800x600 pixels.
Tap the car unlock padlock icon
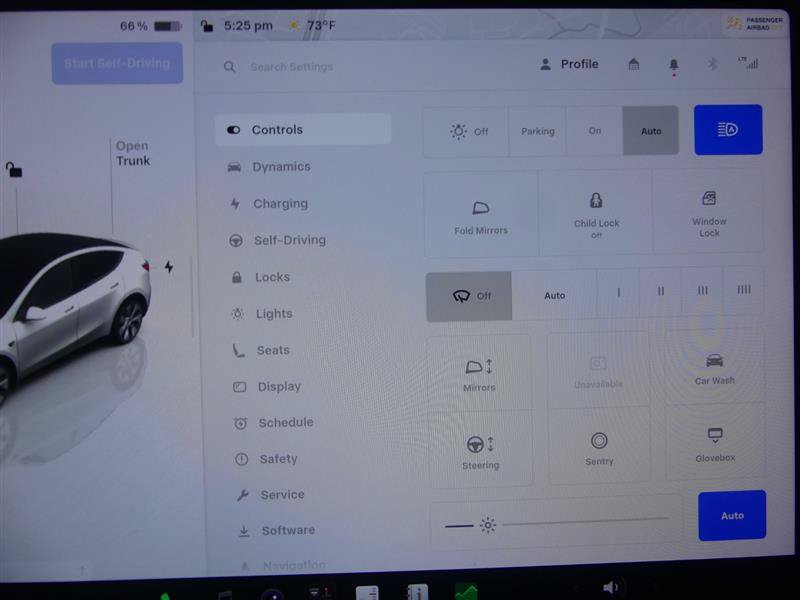[x=14, y=169]
